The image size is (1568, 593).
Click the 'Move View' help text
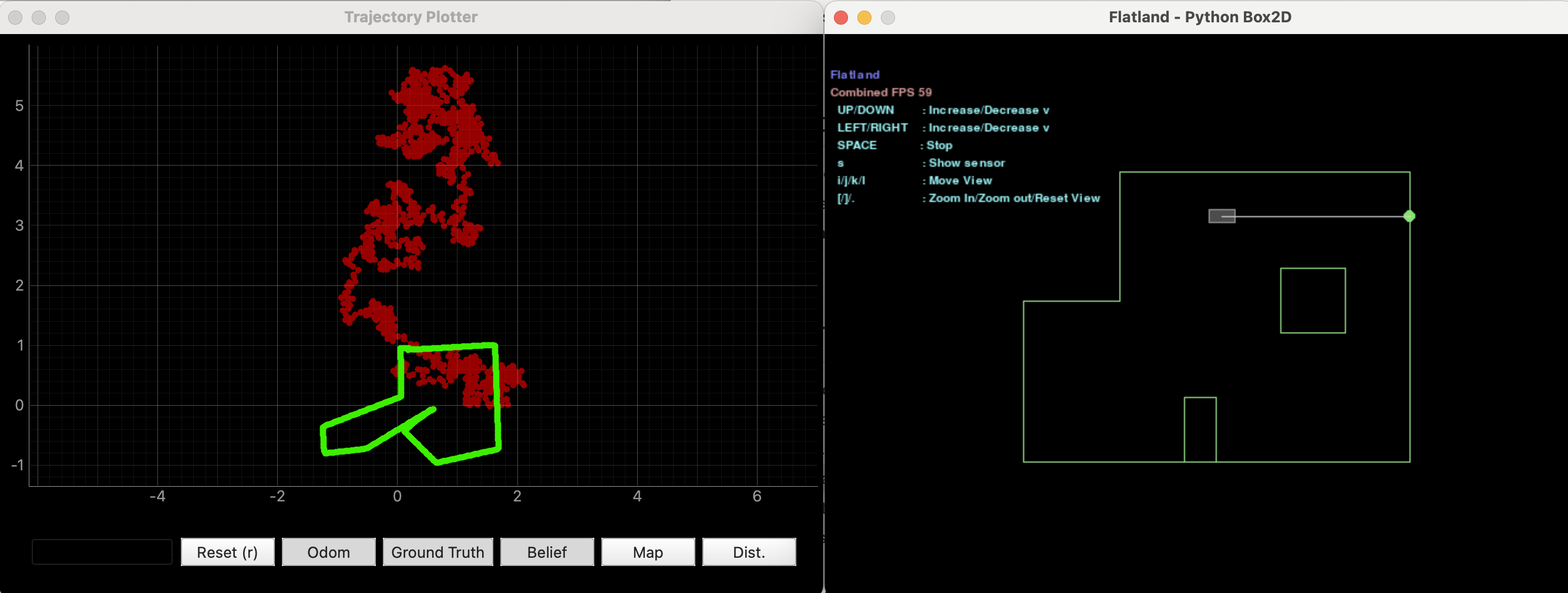pos(960,180)
